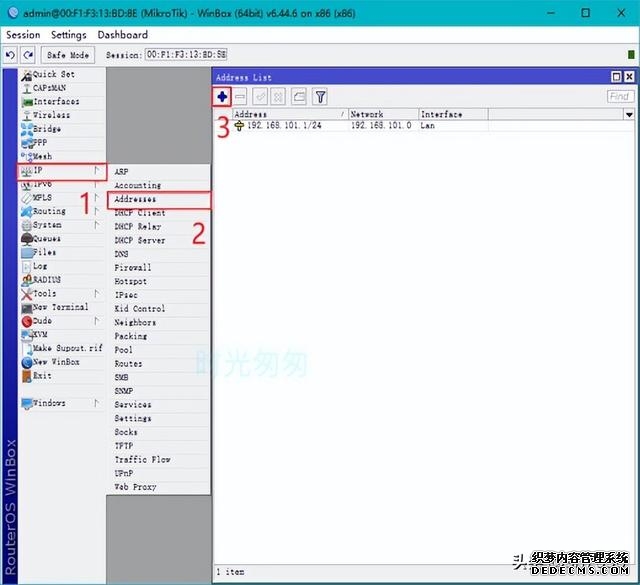Select Routes in the IP submenu
Viewport: 640px width, 585px height.
(160, 364)
